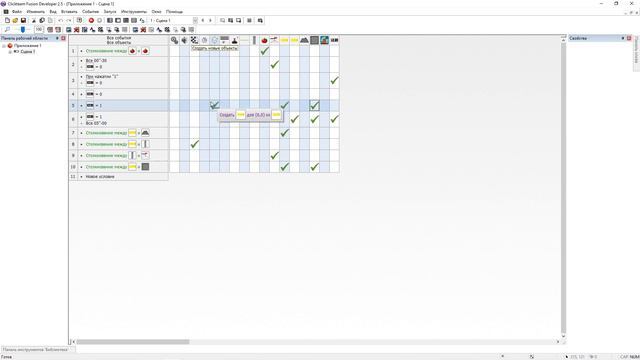Open the 'Изменить' menu
640x360 pixels.
click(36, 12)
